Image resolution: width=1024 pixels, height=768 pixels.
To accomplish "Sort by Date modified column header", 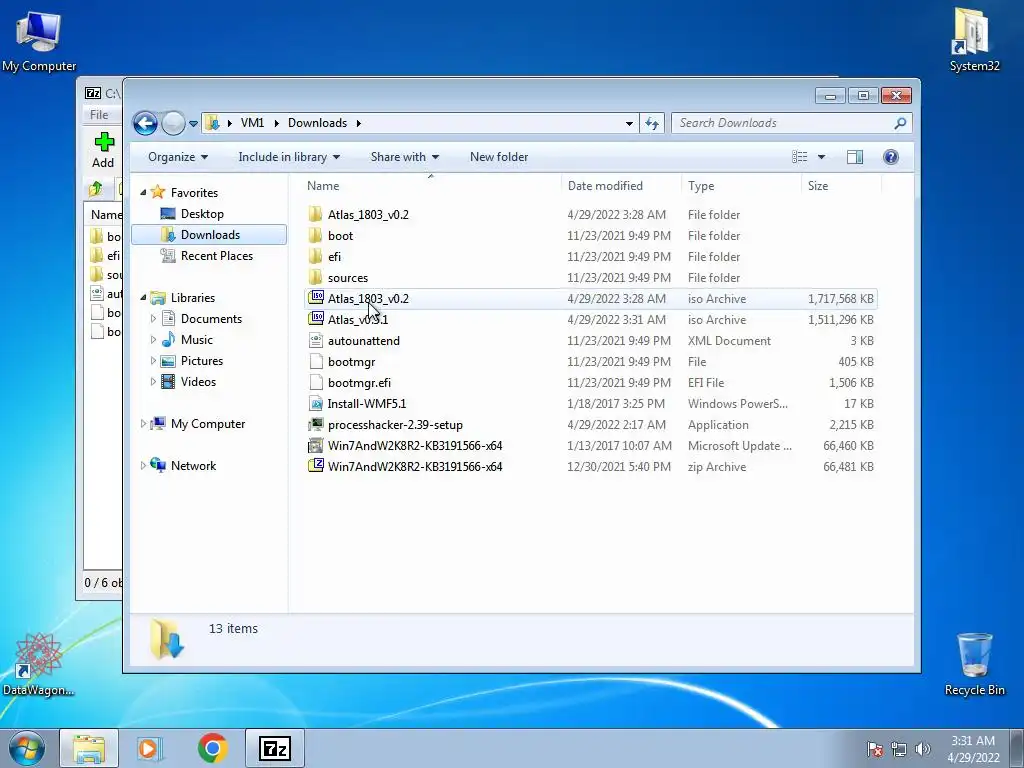I will [x=621, y=185].
